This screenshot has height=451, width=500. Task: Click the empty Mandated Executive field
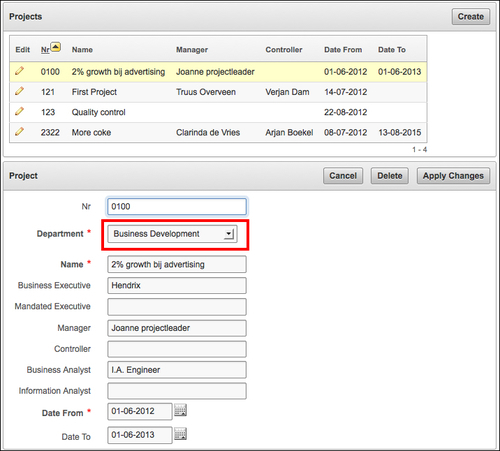click(x=177, y=307)
